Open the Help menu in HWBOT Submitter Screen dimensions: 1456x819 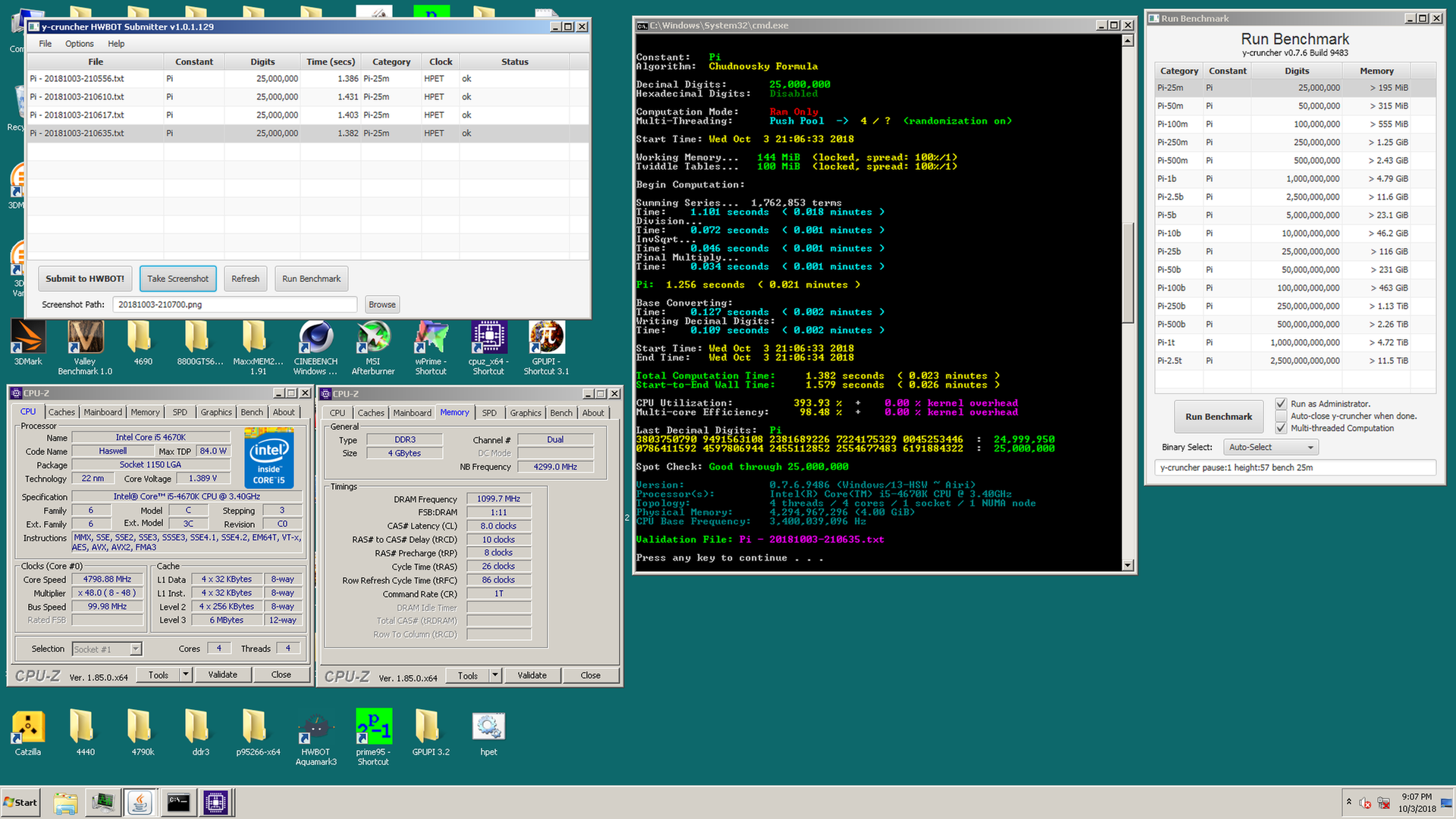[116, 43]
